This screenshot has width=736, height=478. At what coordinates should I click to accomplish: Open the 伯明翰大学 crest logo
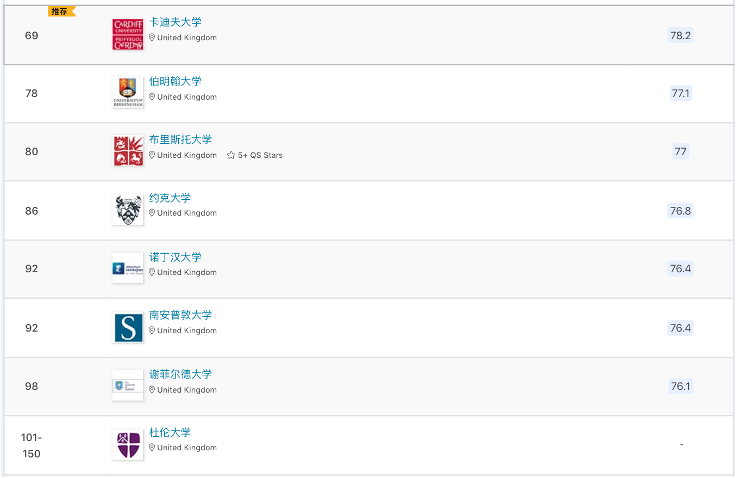(x=128, y=93)
